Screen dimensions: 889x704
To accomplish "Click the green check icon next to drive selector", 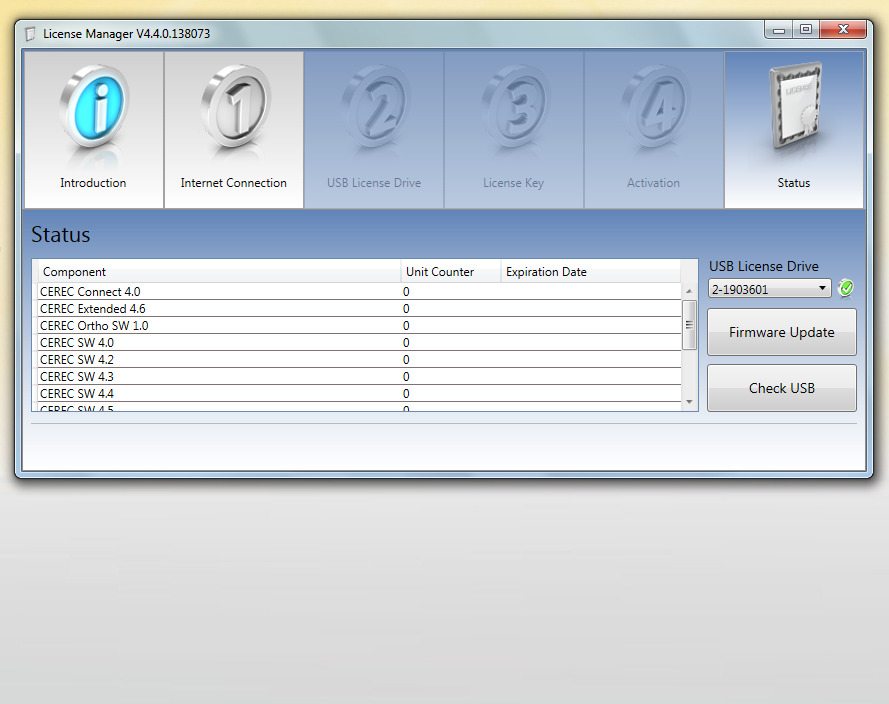I will pos(846,289).
